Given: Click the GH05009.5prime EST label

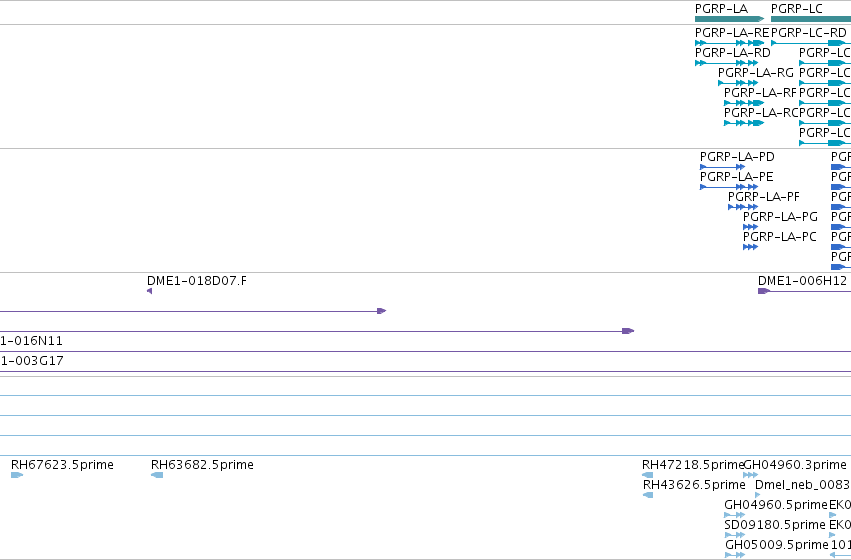Looking at the screenshot, I should pyautogui.click(x=777, y=545).
